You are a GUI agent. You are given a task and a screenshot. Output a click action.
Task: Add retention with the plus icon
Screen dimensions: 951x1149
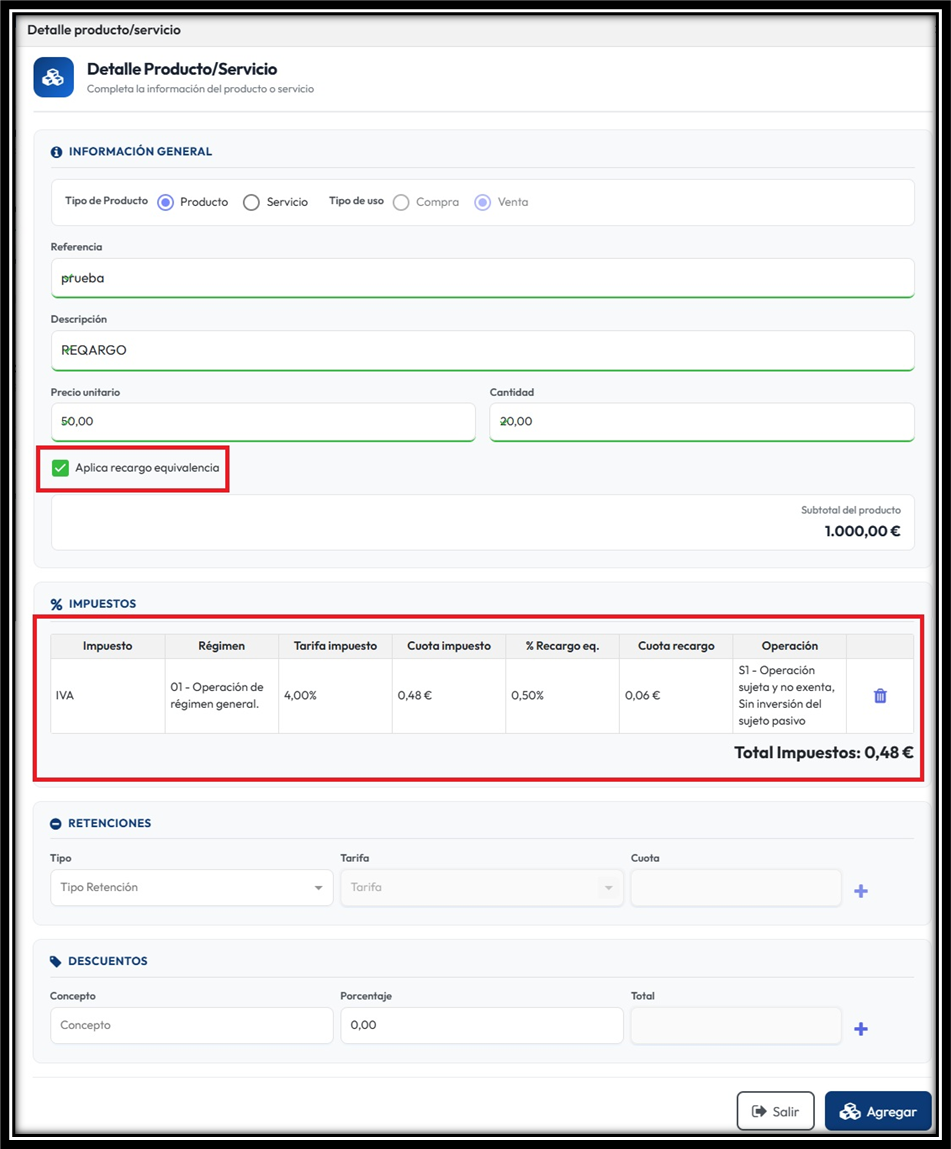pyautogui.click(x=861, y=891)
